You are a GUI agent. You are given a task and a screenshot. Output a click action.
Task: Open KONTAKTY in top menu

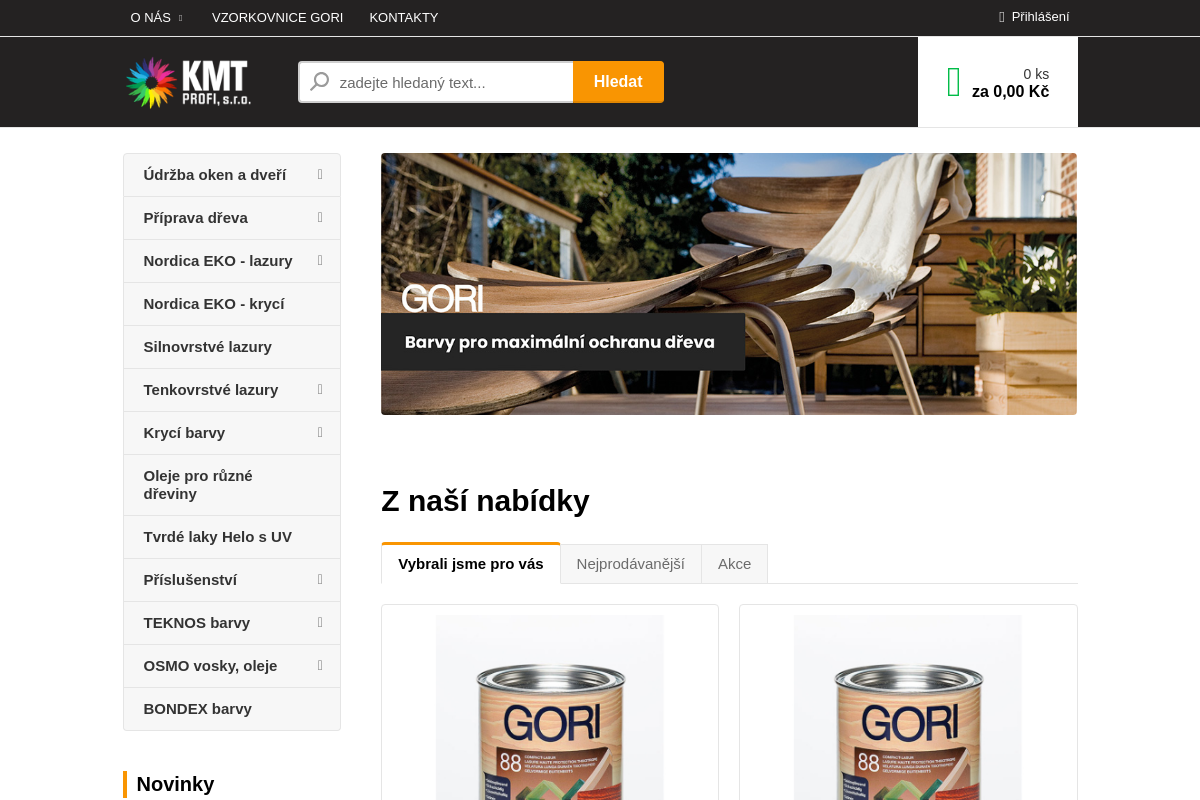pyautogui.click(x=404, y=18)
